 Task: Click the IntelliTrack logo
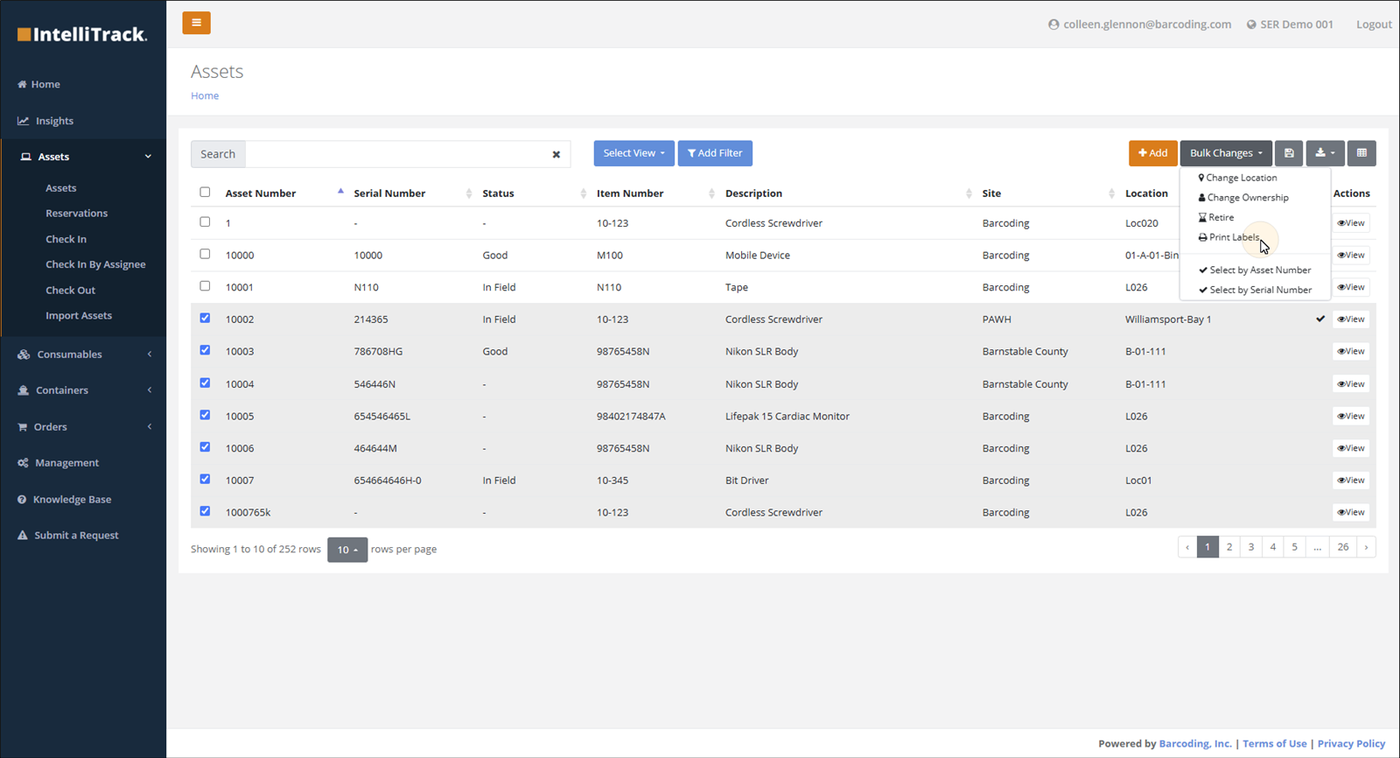tap(82, 34)
